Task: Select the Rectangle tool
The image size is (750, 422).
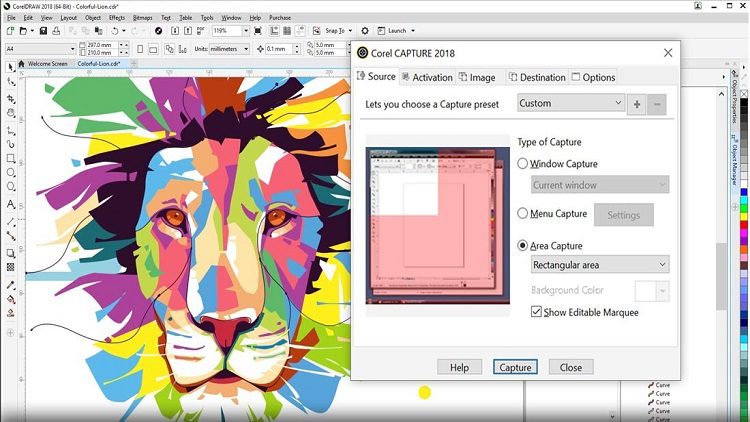Action: tap(11, 158)
